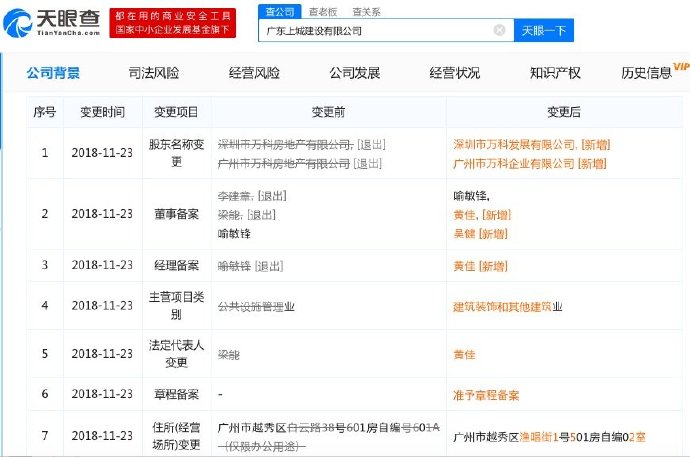The image size is (690, 457).
Task: Open the 历史信息 tab
Action: (x=646, y=73)
